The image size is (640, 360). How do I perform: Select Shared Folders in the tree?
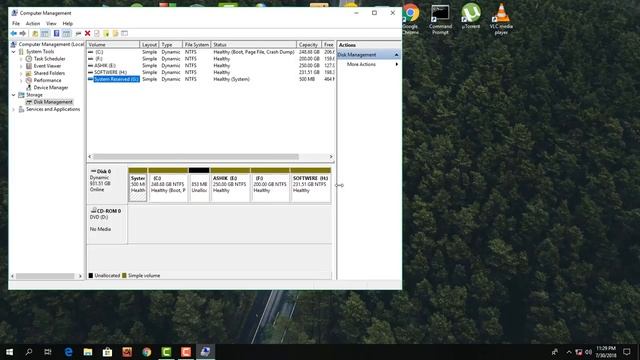point(49,73)
